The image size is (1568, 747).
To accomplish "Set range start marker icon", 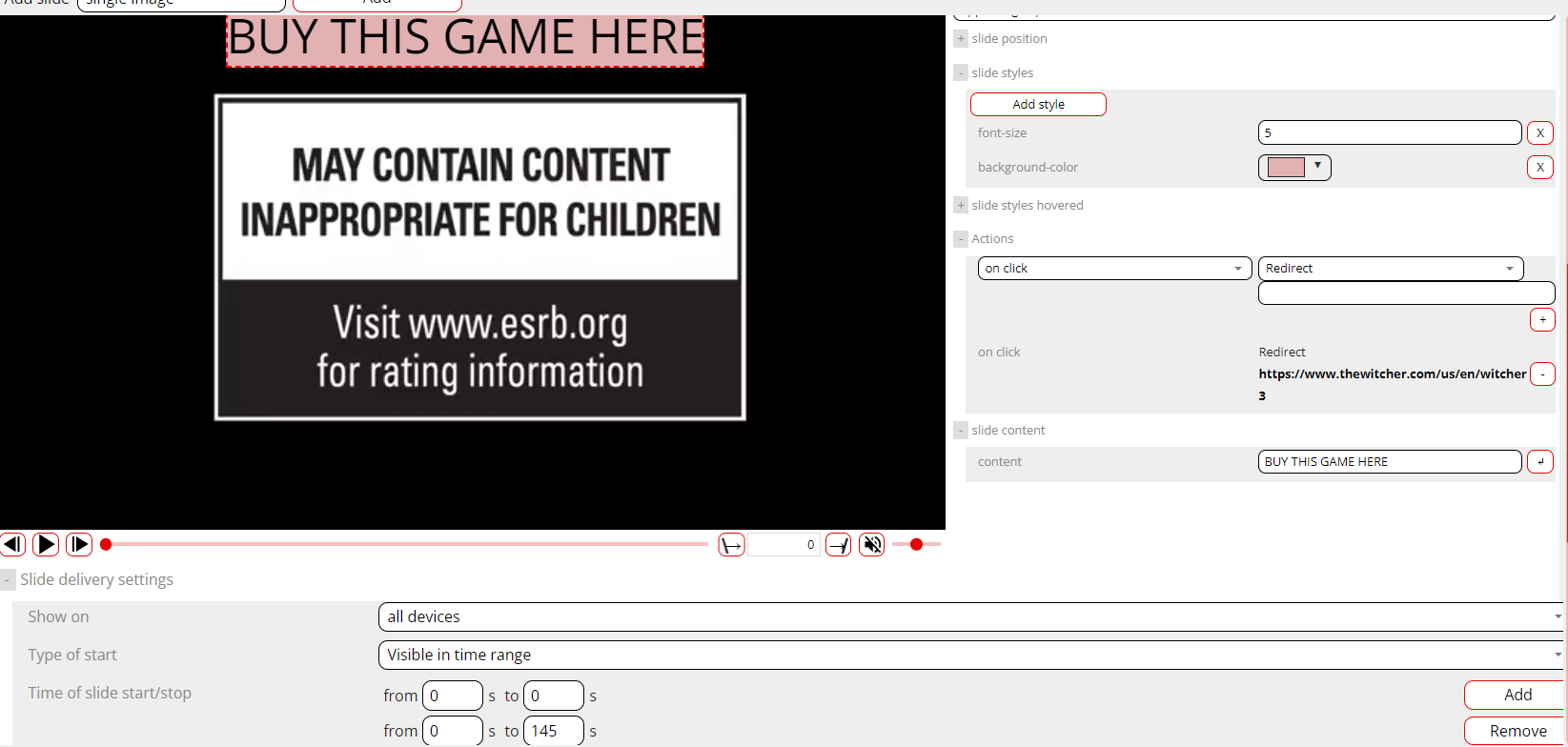I will [x=731, y=545].
